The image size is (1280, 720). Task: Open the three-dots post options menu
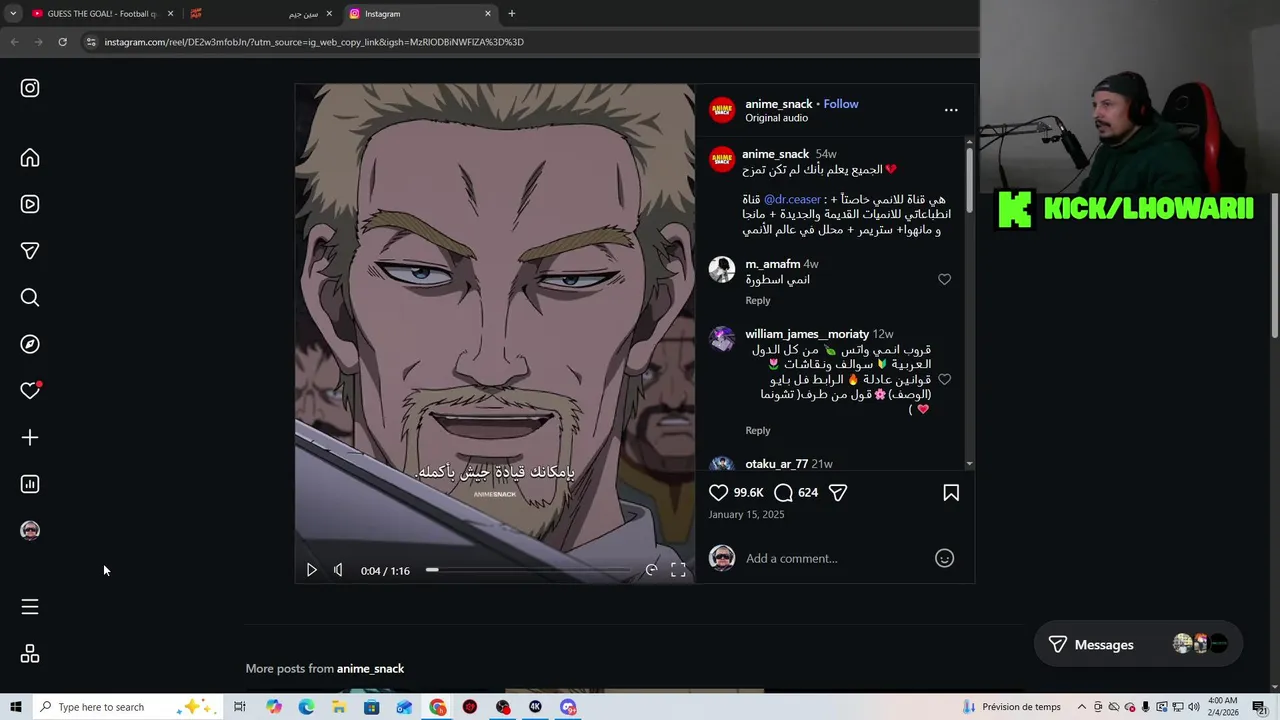coord(951,110)
